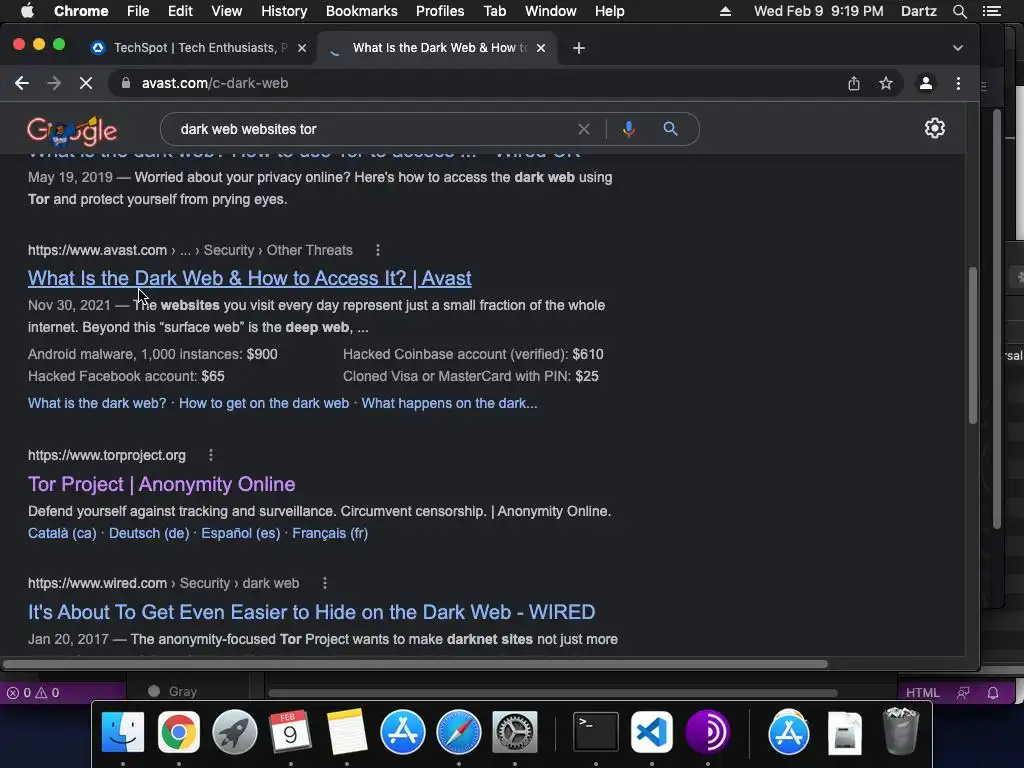Open the Profiles menu
The width and height of the screenshot is (1024, 768).
click(x=440, y=11)
